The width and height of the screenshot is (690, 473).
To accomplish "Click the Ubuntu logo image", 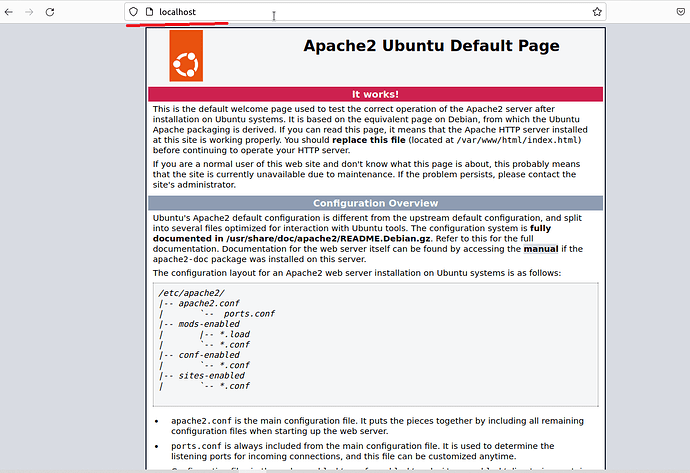I will 186,56.
